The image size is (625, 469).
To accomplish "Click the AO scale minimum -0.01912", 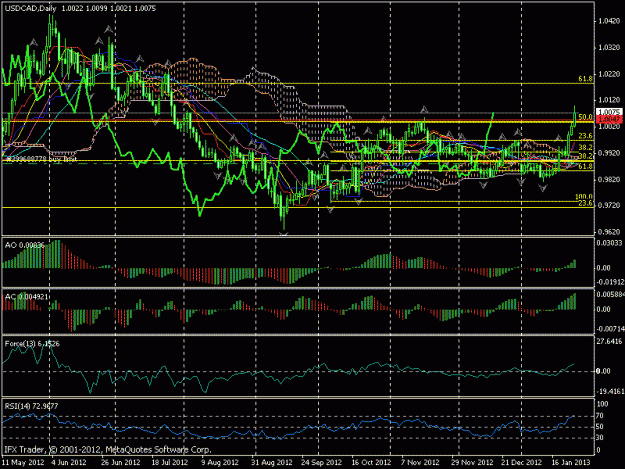I will pyautogui.click(x=610, y=282).
